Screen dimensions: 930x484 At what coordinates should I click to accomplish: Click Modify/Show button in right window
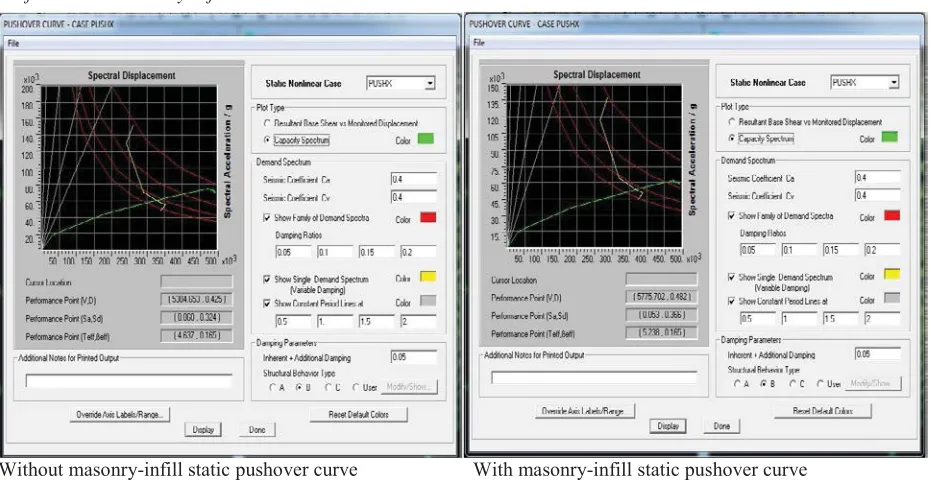click(873, 384)
